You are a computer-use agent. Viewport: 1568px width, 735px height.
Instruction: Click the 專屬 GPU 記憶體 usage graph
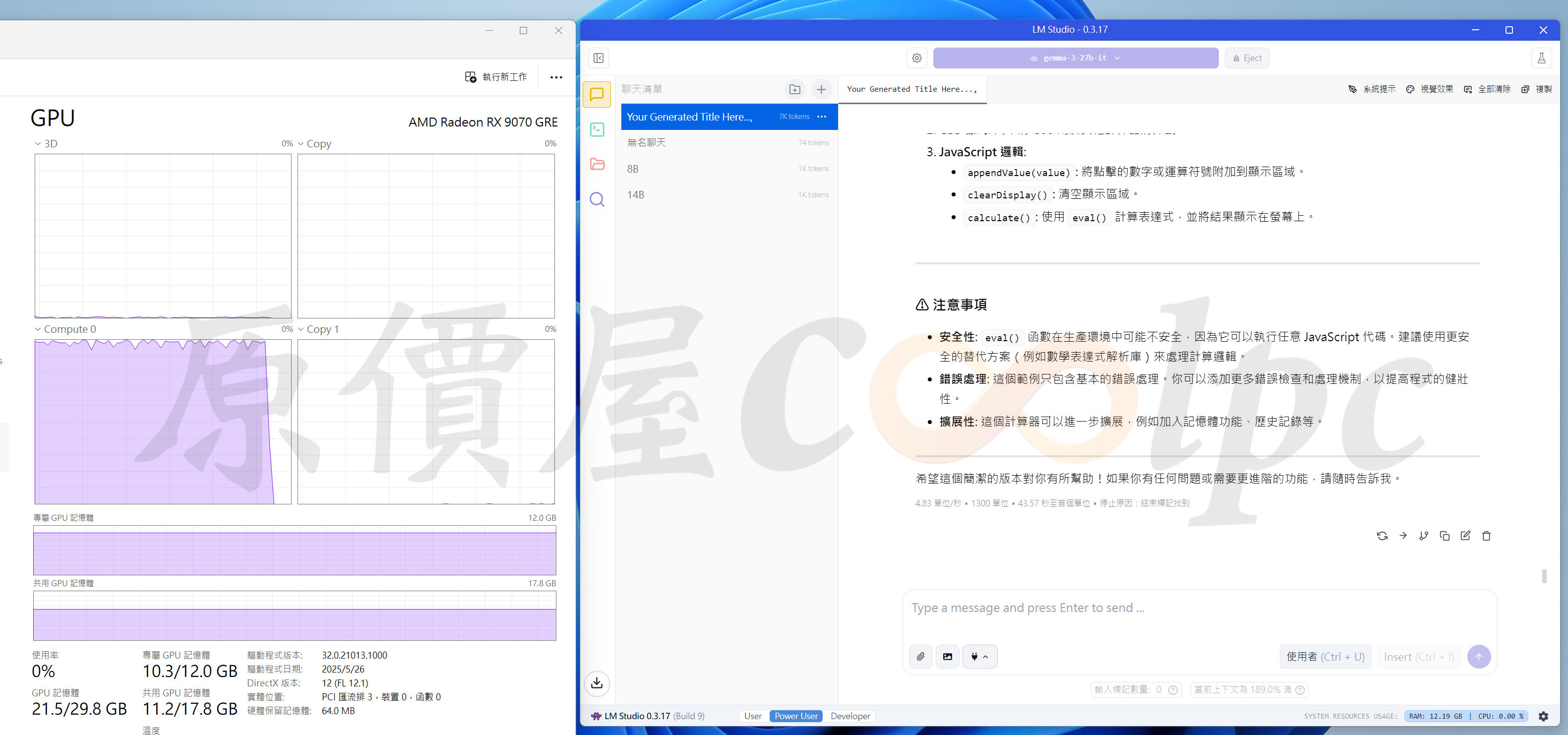295,550
